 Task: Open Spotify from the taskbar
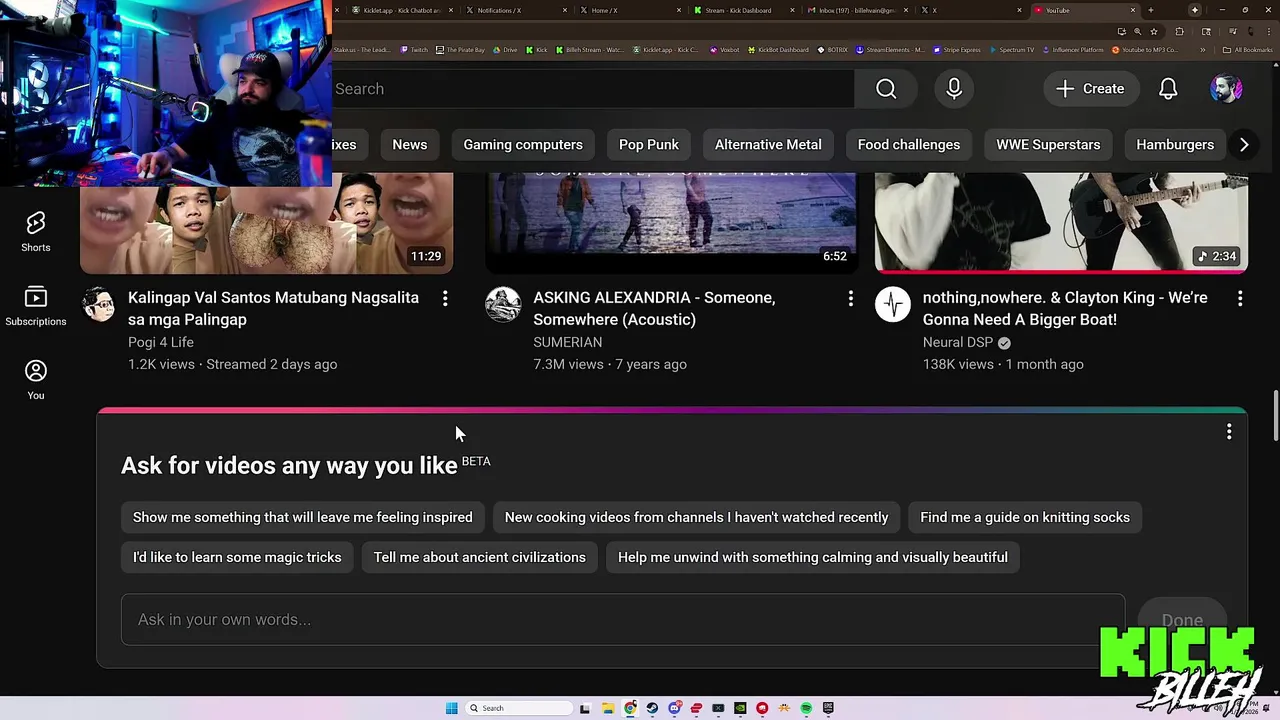[806, 708]
